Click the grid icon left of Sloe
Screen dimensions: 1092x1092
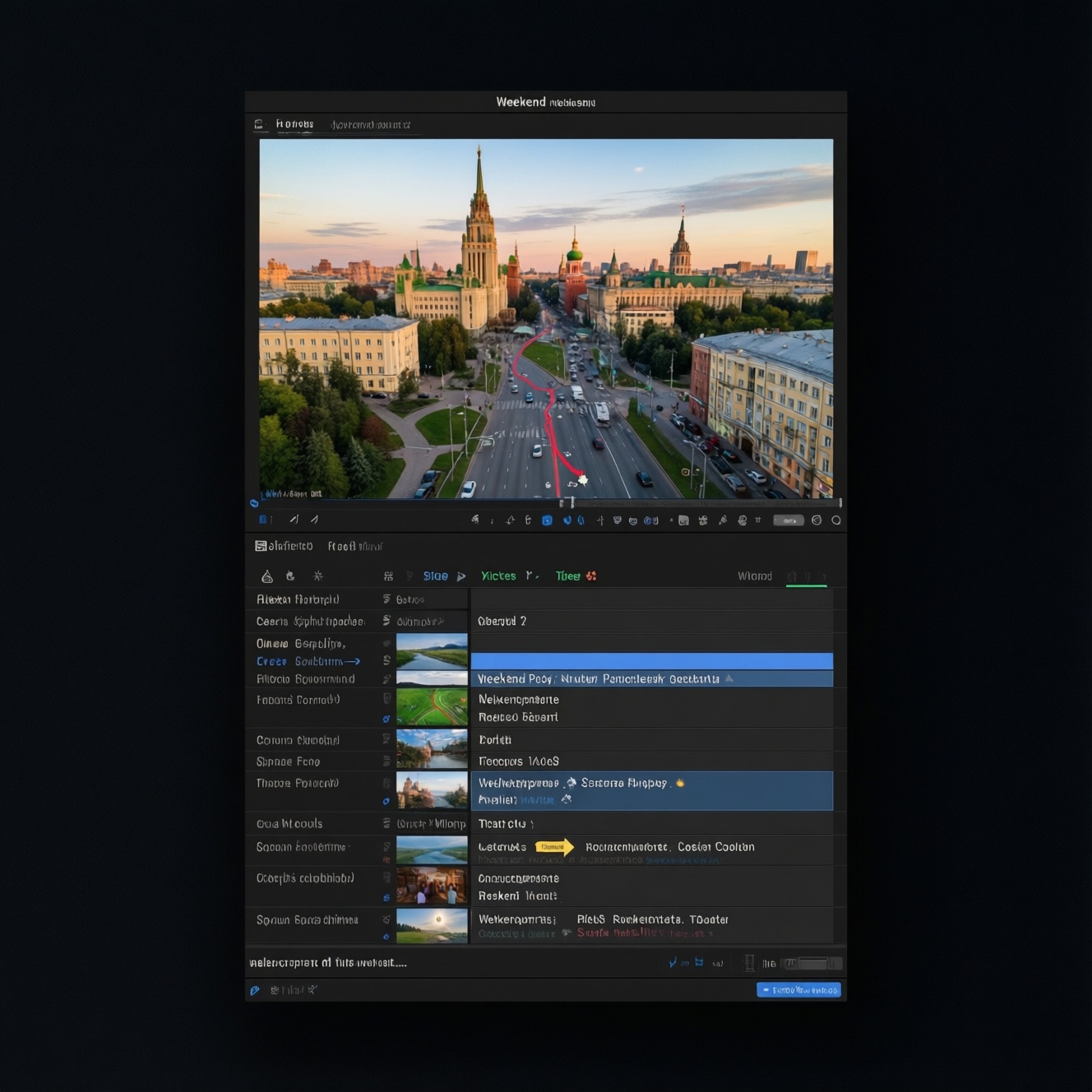(388, 576)
